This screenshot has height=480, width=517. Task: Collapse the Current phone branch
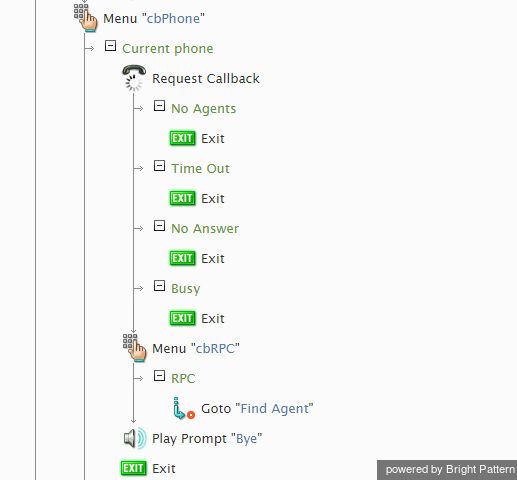110,46
